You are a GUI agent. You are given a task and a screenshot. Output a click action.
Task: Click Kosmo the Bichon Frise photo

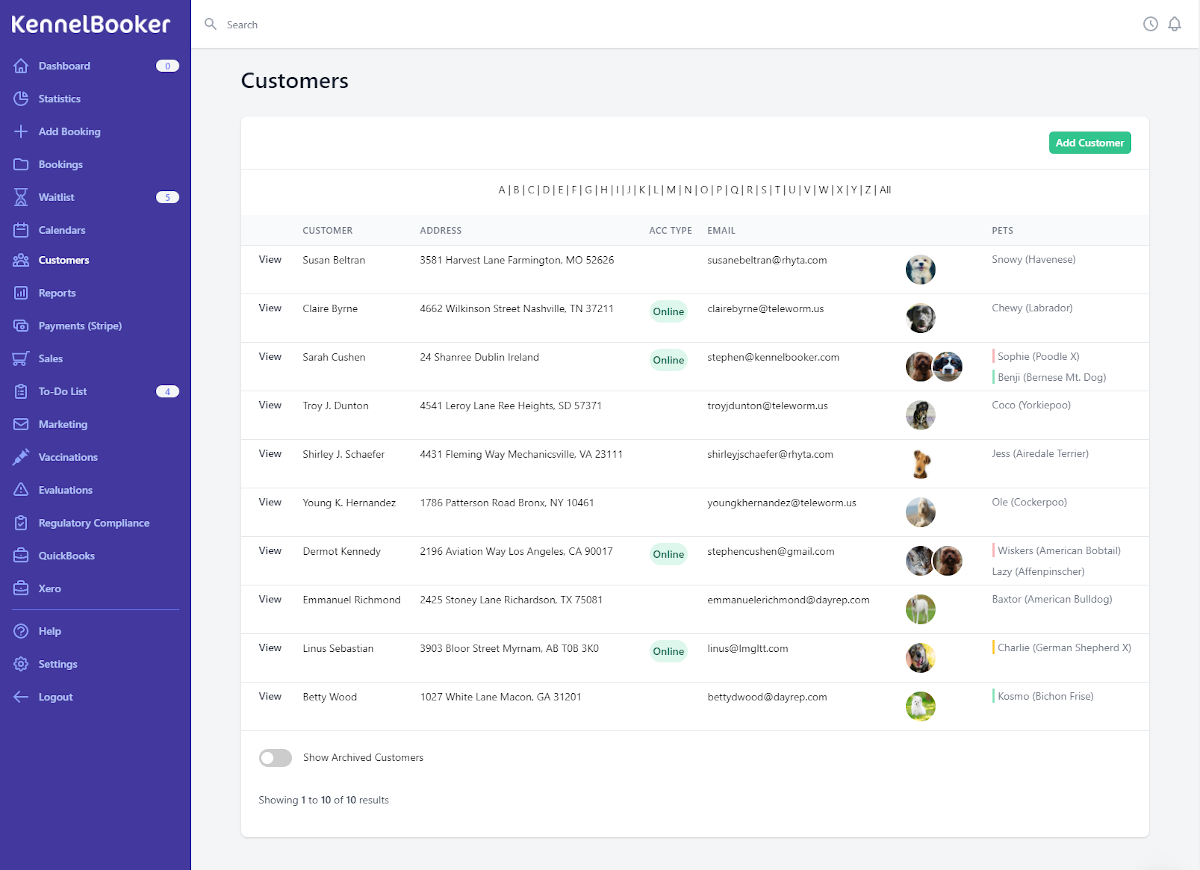pos(921,706)
